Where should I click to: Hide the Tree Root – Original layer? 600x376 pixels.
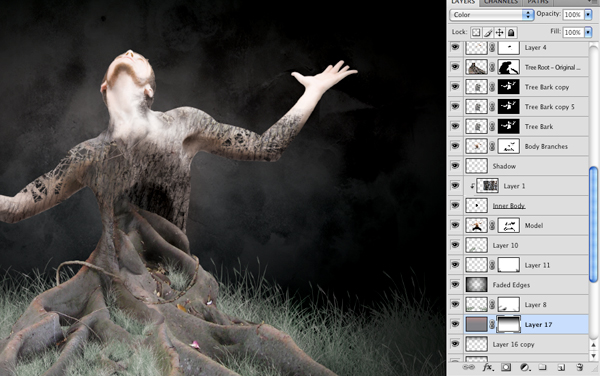click(x=455, y=67)
